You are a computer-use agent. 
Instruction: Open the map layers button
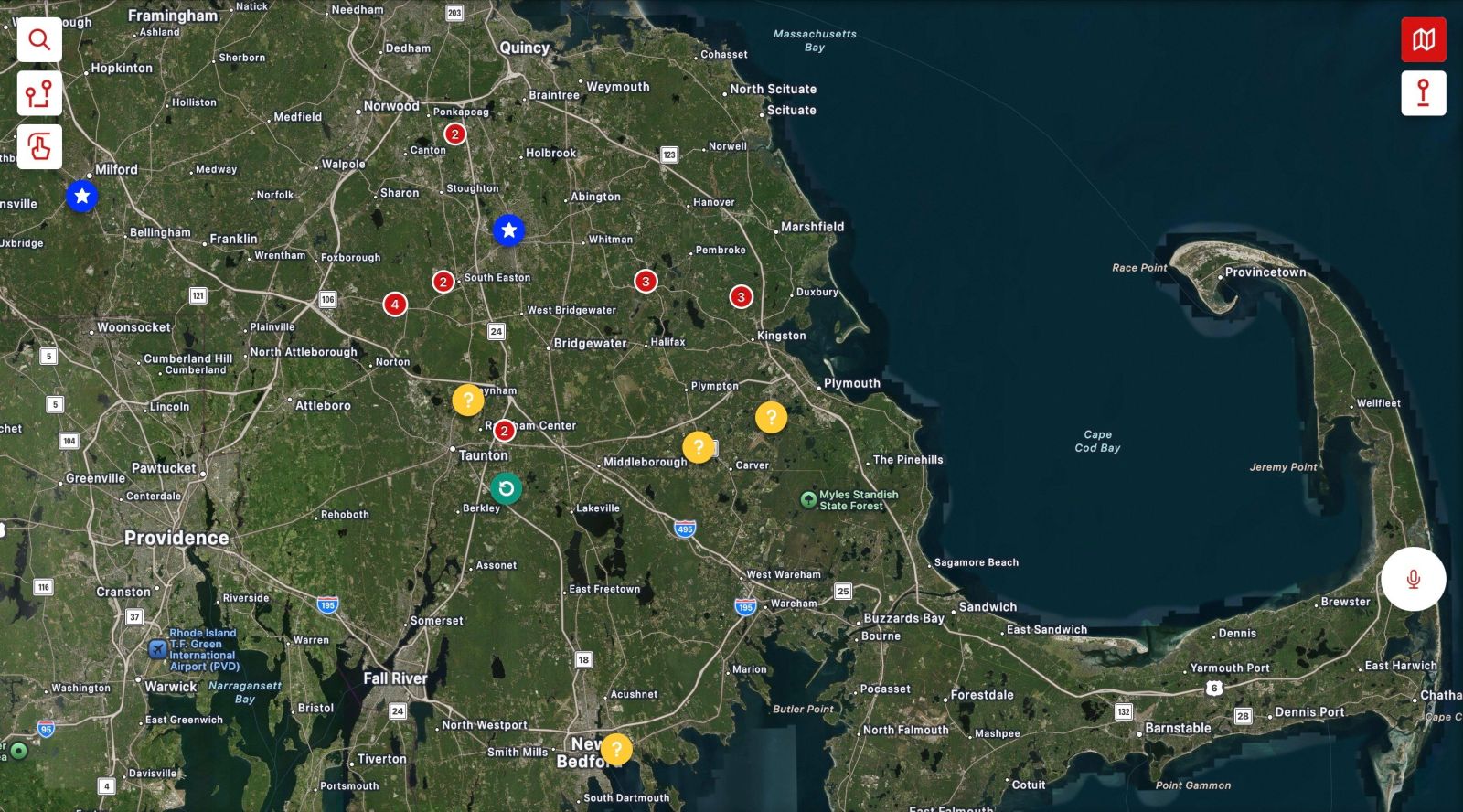coord(1423,40)
